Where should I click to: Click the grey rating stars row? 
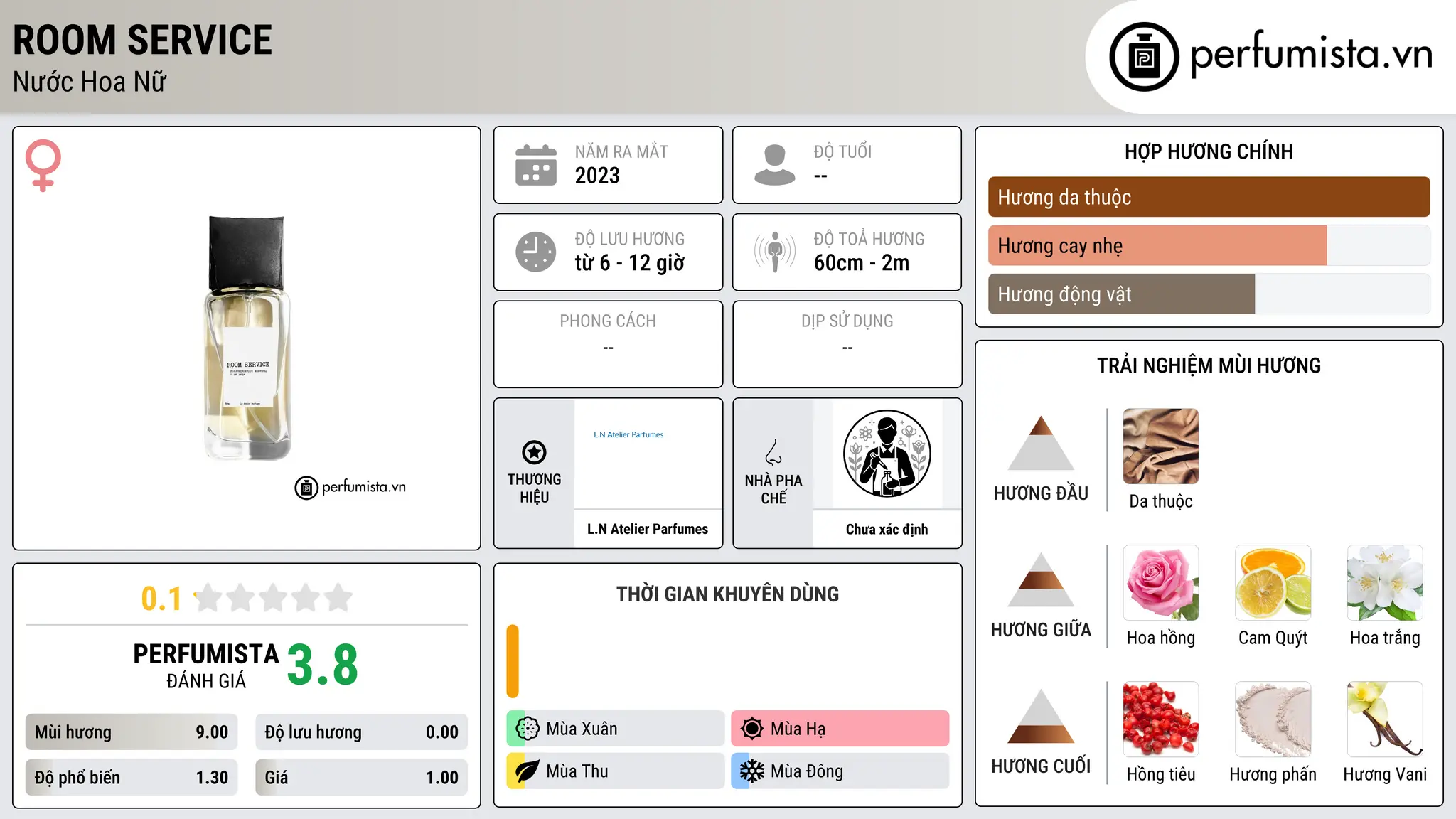(x=274, y=598)
